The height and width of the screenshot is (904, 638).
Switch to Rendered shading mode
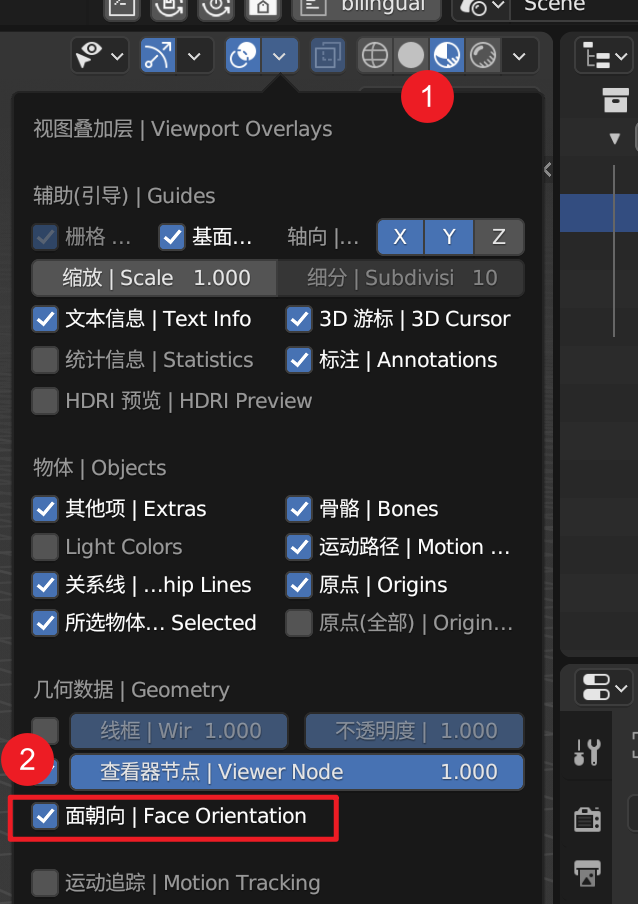click(483, 56)
